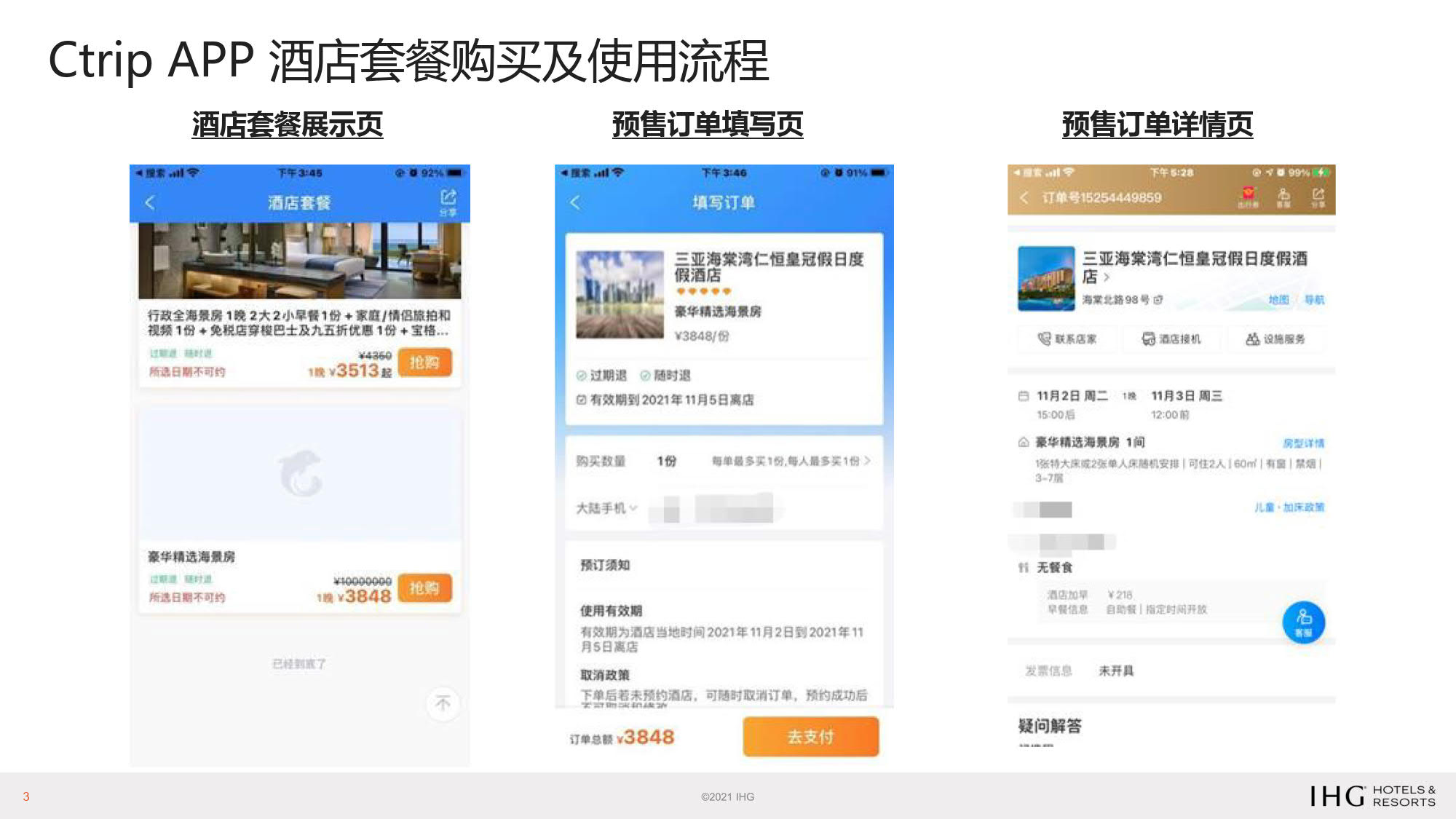Image resolution: width=1456 pixels, height=819 pixels.
Task: Tap the copy icon beside 海棠北路98号
Action: pyautogui.click(x=1158, y=300)
